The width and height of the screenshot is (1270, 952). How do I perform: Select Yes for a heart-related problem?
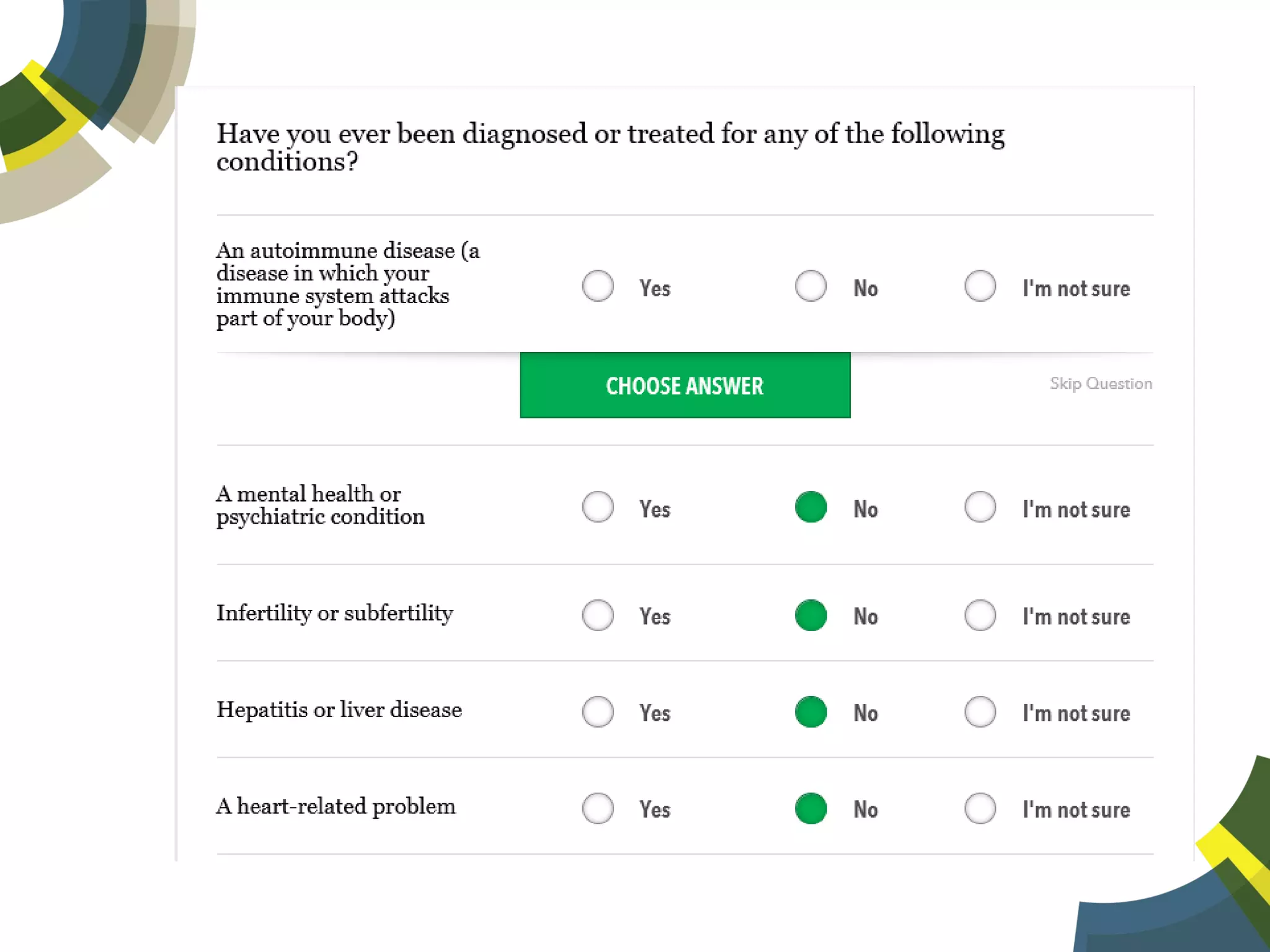(598, 808)
